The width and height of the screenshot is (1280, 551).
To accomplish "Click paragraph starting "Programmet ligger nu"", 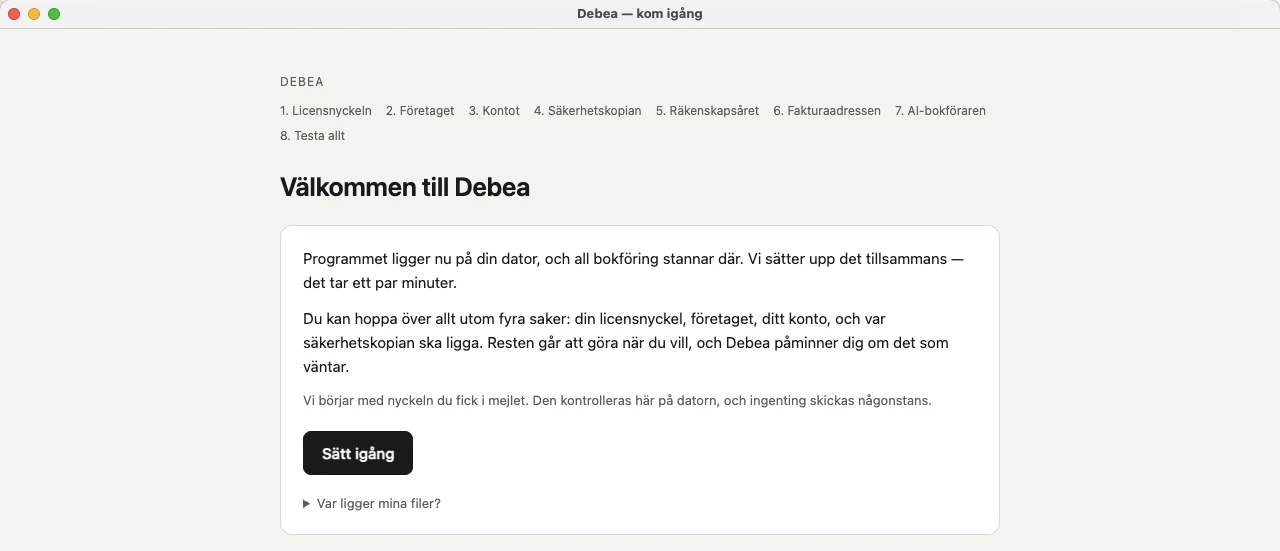I will point(634,271).
